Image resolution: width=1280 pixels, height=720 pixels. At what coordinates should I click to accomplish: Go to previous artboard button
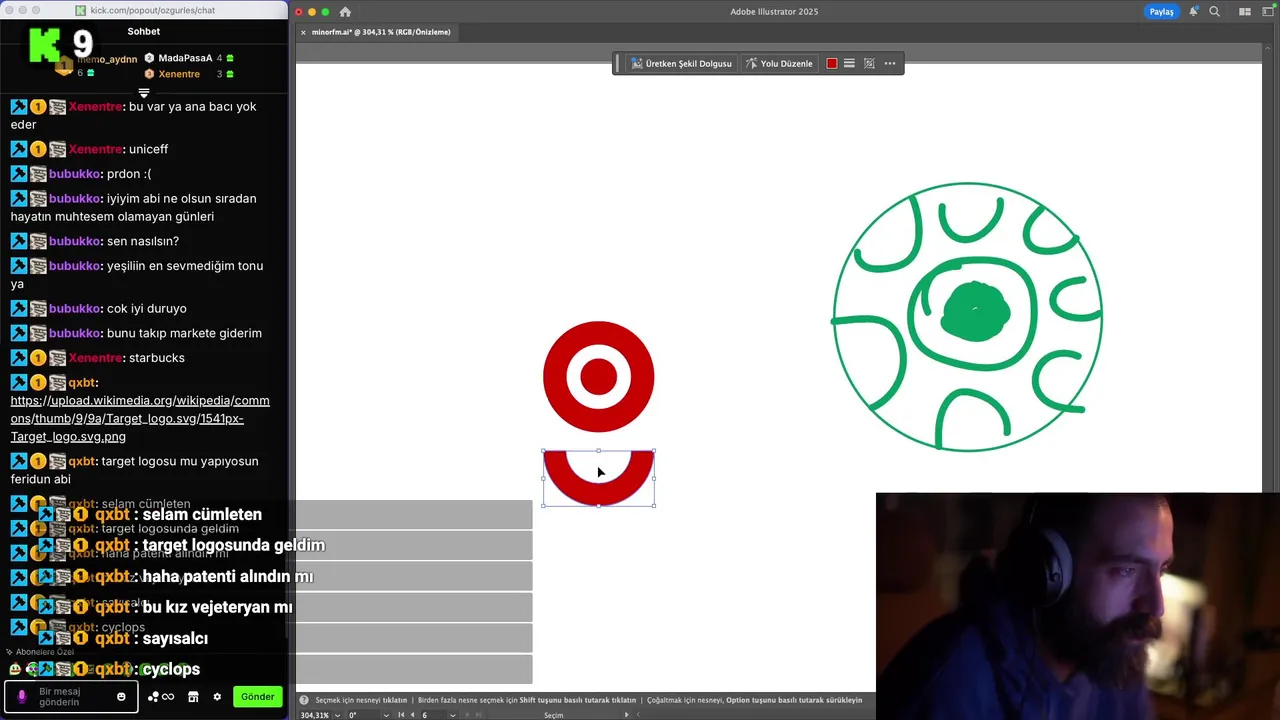(413, 715)
